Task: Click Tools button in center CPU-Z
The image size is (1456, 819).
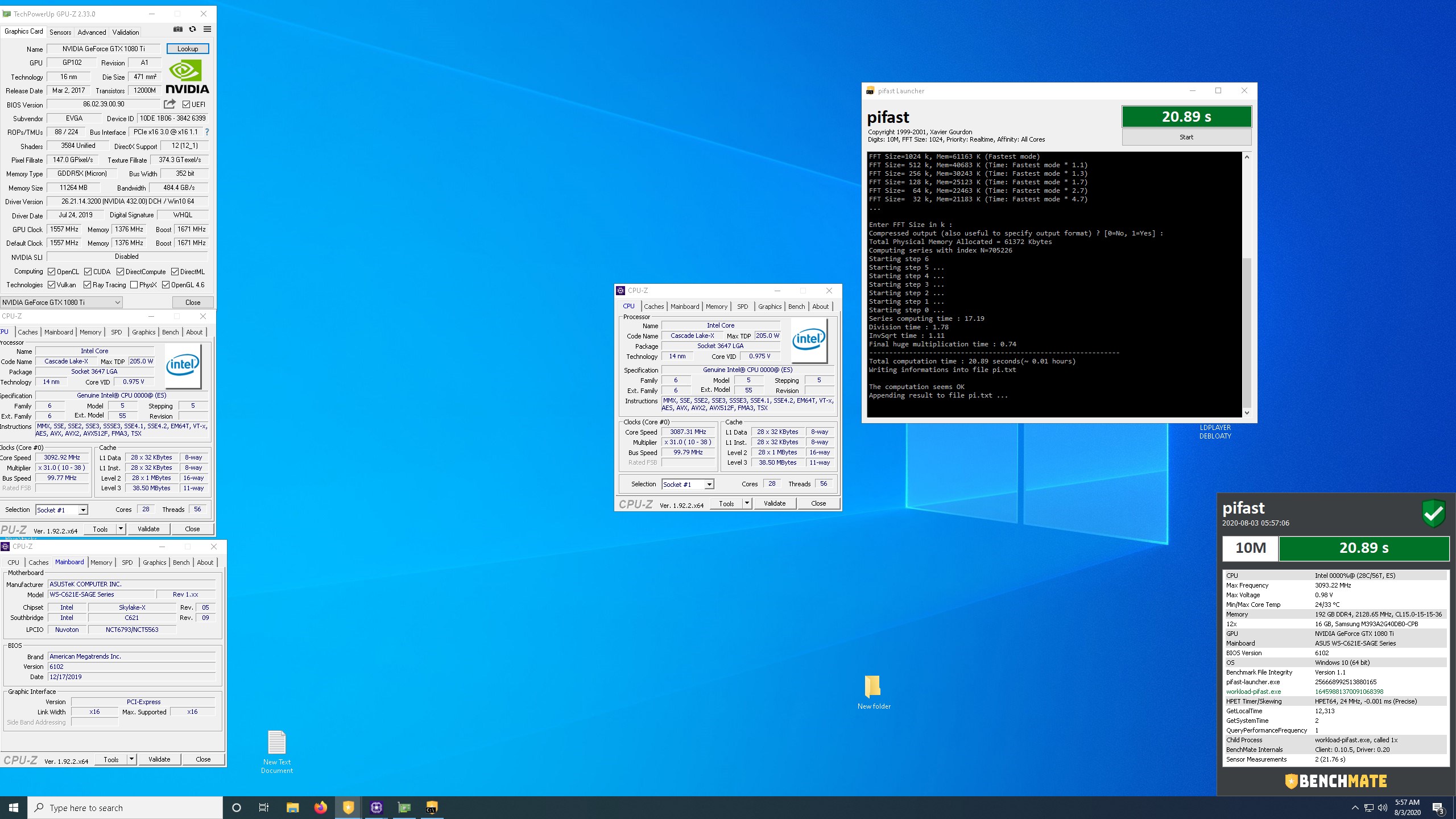Action: pos(726,503)
